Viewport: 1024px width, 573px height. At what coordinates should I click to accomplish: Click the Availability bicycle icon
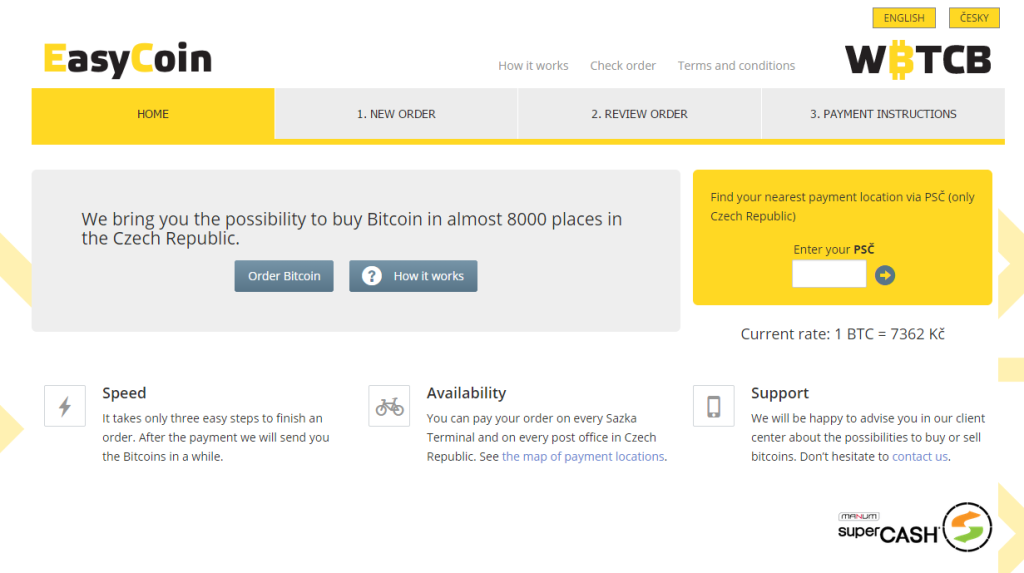point(389,406)
